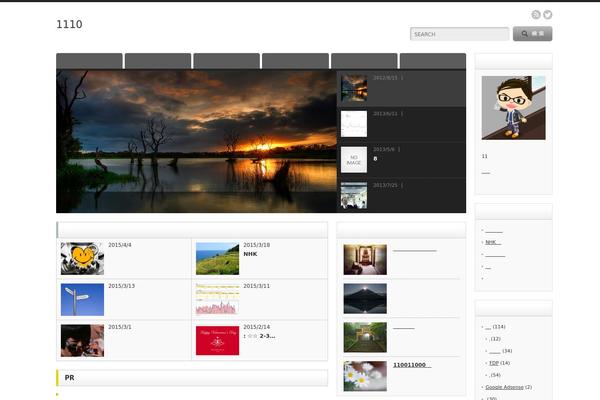This screenshot has height=400, width=600.
Task: Select the second gray navigation tab
Action: (158, 61)
